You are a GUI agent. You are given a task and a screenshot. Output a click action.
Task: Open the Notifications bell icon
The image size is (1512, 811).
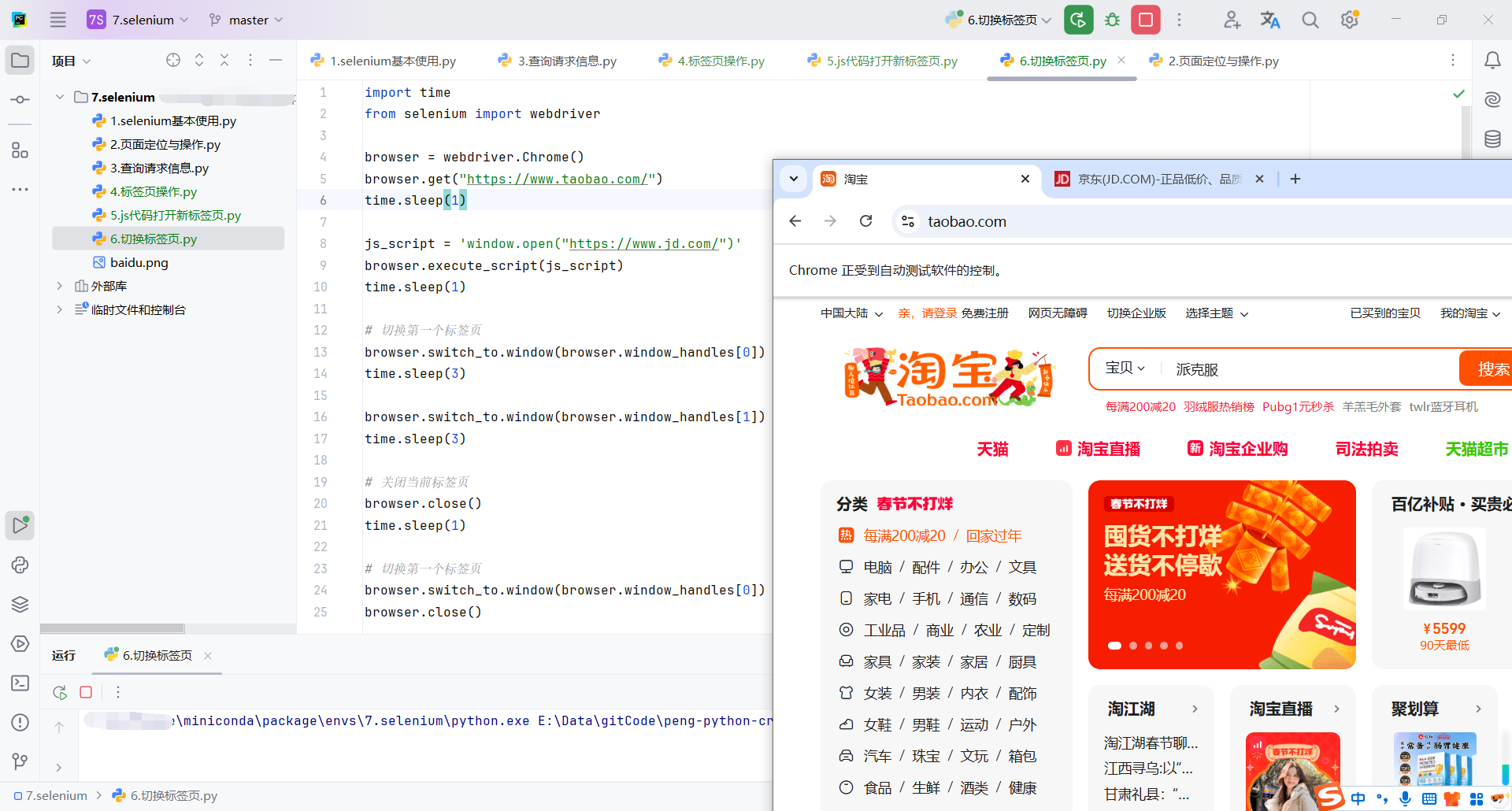pos(1492,61)
